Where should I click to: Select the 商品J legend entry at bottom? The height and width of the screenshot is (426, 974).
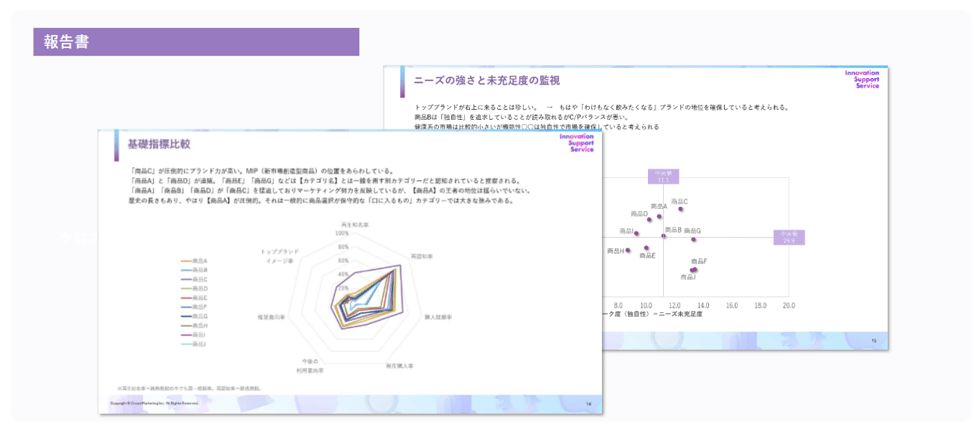pos(199,344)
